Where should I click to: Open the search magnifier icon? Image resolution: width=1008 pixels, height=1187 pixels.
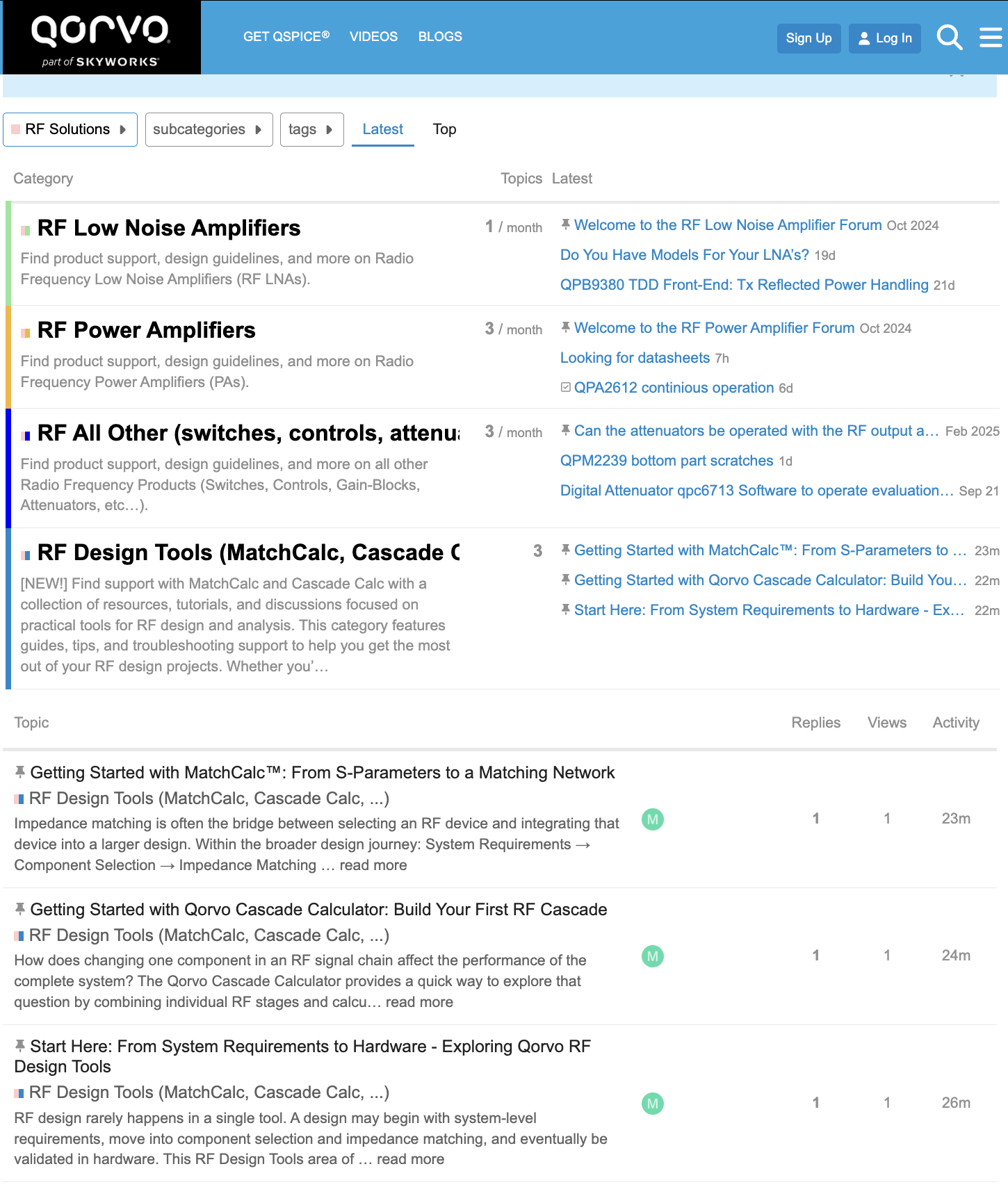pos(950,38)
